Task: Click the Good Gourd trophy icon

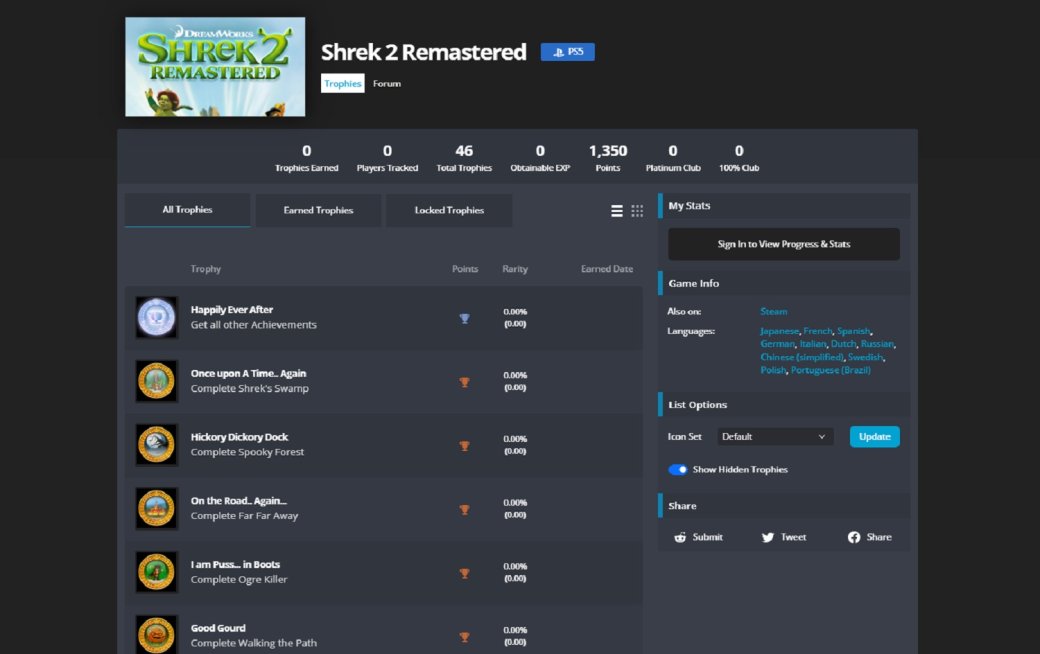Action: (x=157, y=635)
